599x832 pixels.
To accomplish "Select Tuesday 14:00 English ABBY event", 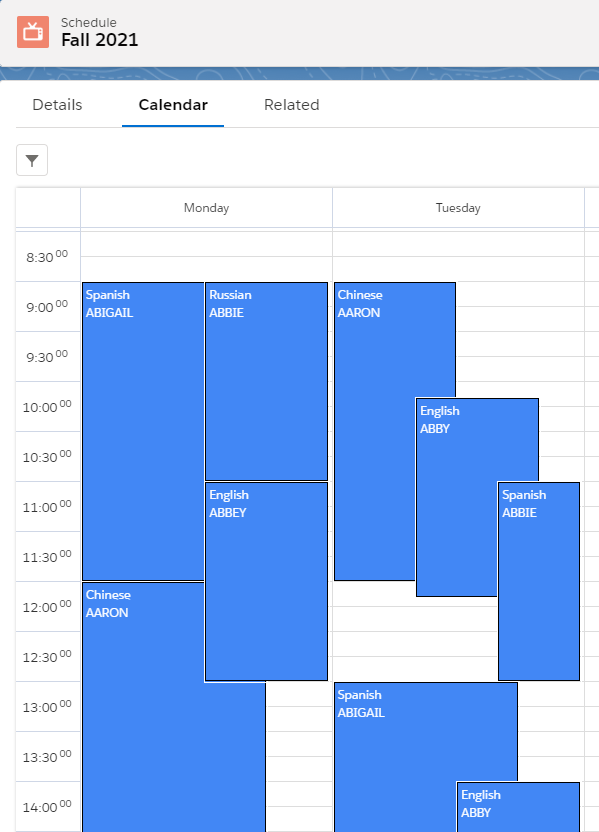I will pos(518,807).
